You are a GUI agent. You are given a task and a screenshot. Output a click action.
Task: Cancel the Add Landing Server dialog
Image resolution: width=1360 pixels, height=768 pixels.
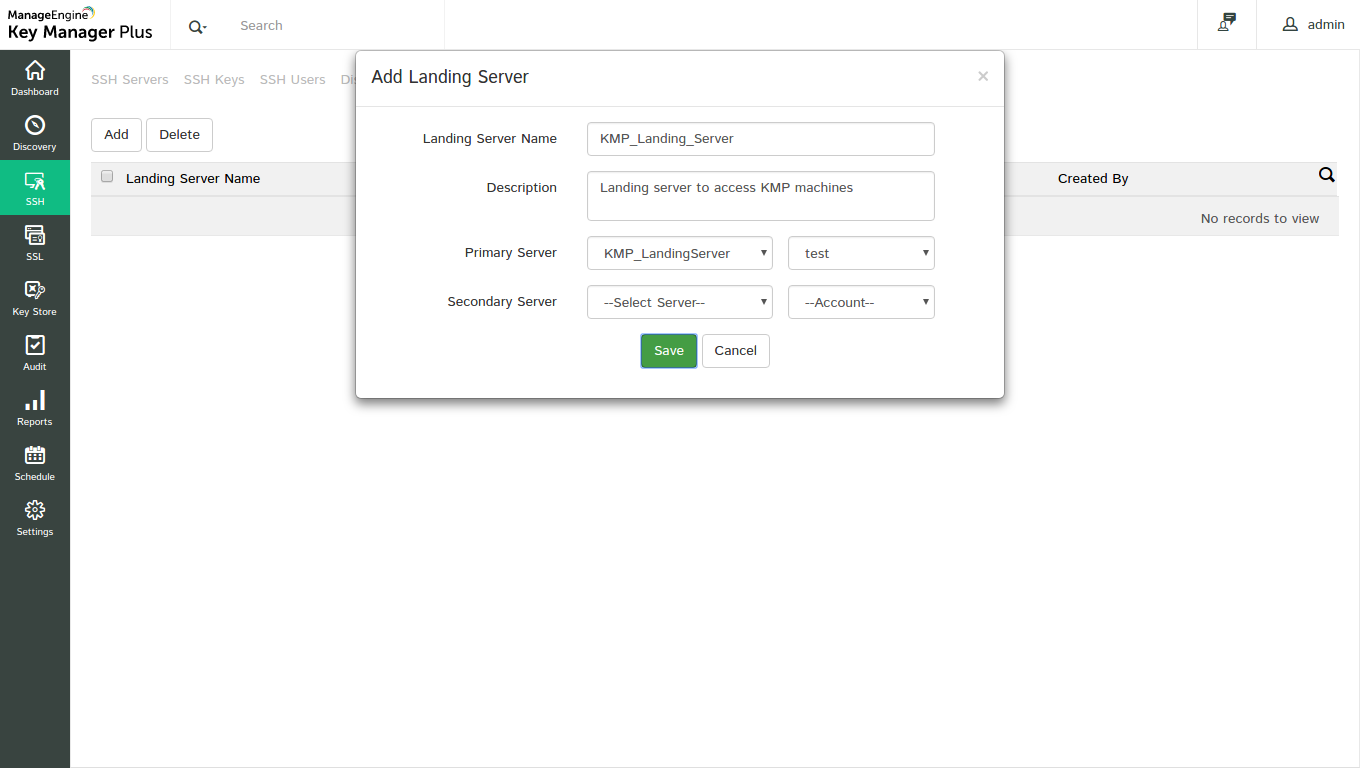[x=736, y=351]
